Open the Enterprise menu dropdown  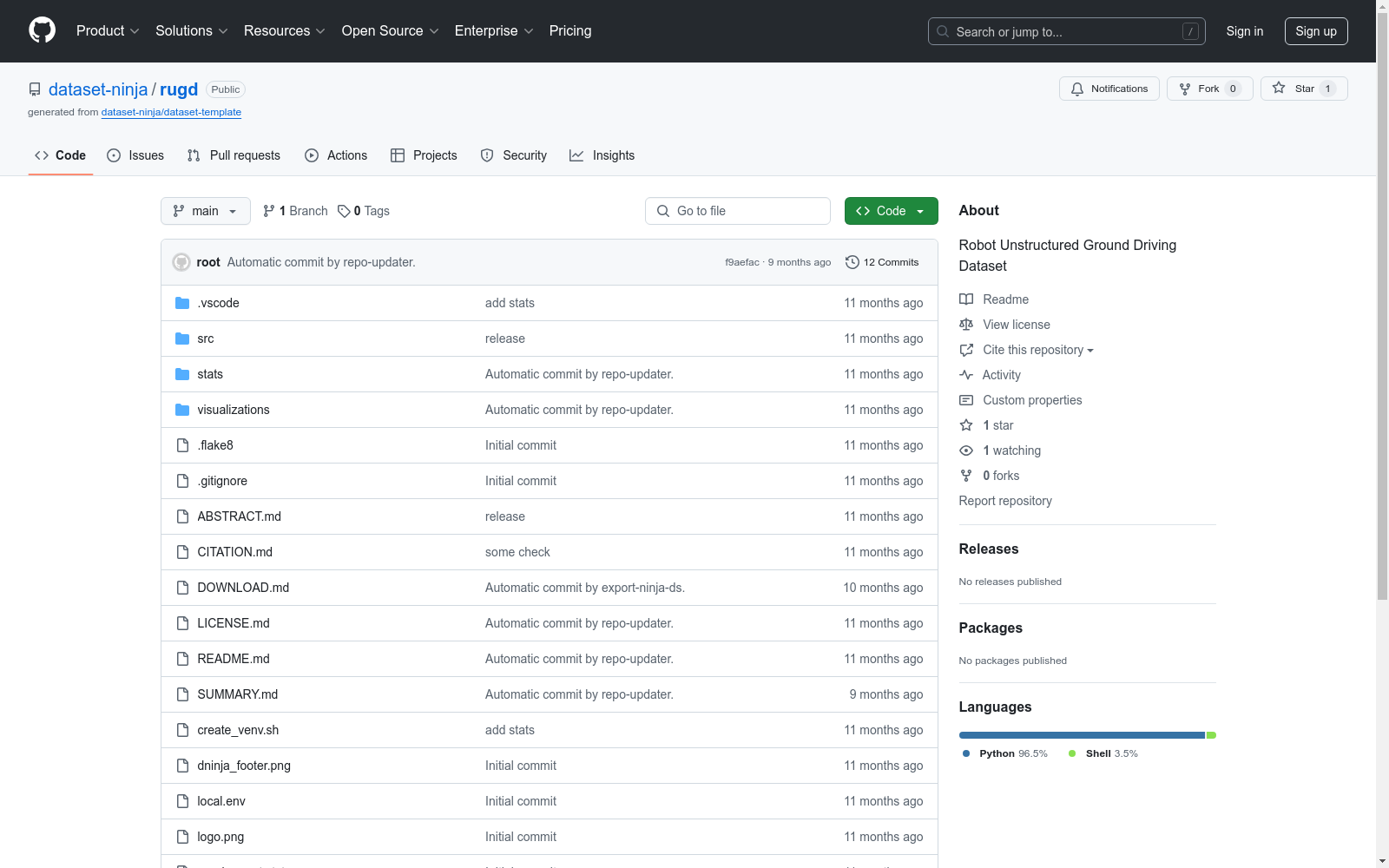[494, 31]
